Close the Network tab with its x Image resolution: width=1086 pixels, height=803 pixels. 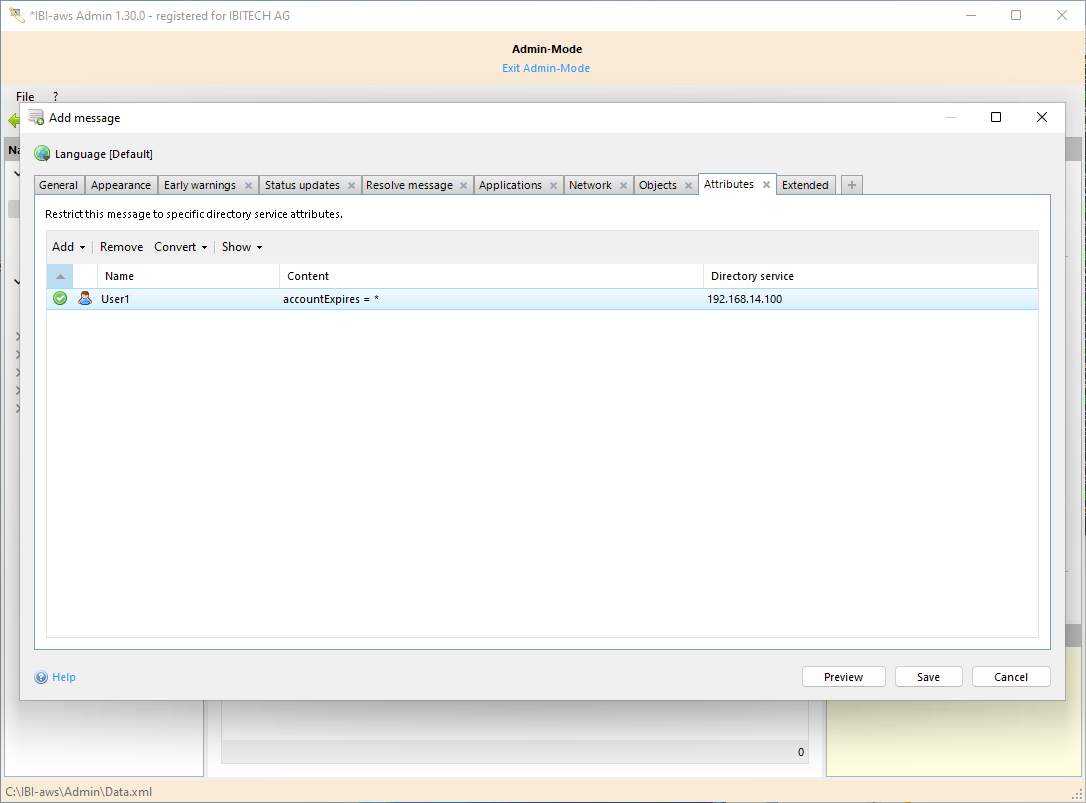pos(623,186)
